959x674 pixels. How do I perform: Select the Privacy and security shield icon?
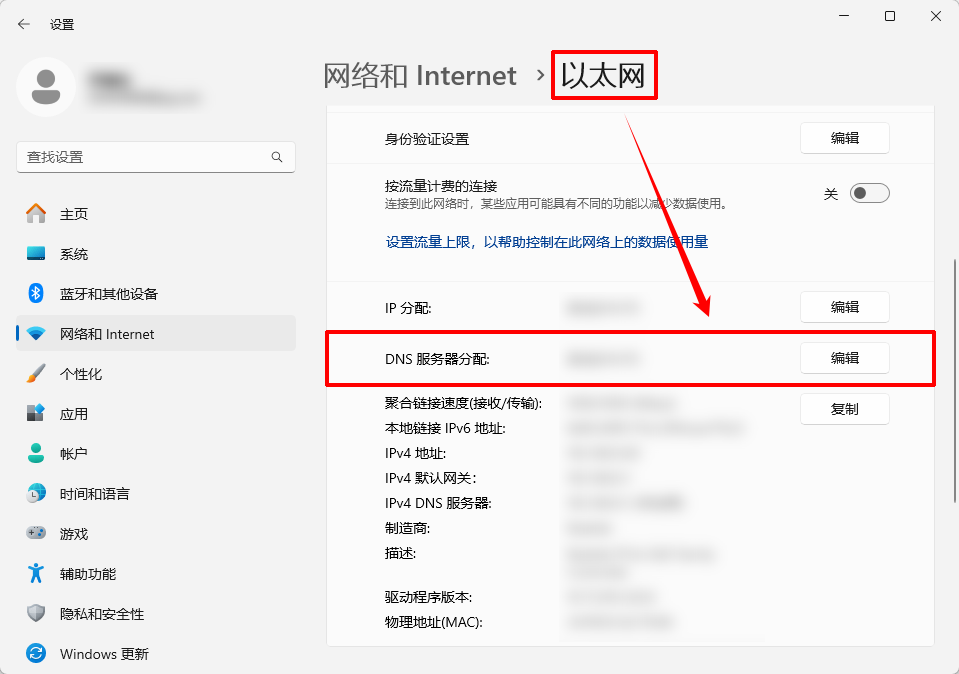36,613
